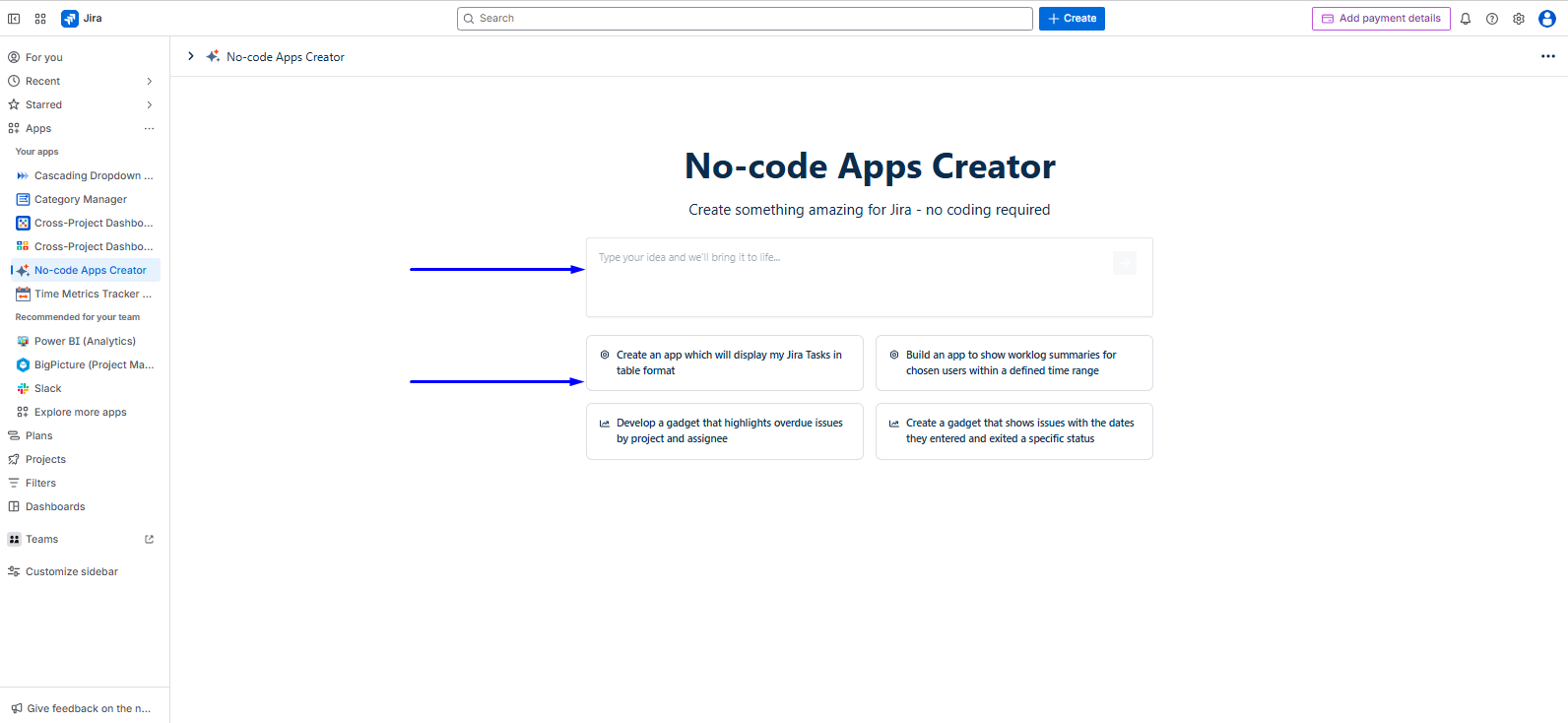Image resolution: width=1568 pixels, height=723 pixels.
Task: Open the second Cross-Project Dashbo... app
Action: (x=86, y=246)
